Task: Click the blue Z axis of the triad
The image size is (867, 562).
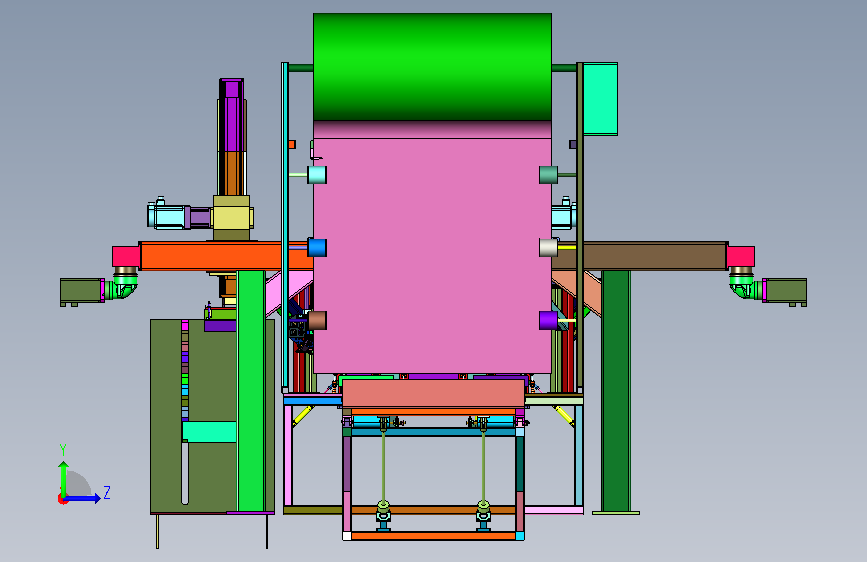Action: pos(84,498)
